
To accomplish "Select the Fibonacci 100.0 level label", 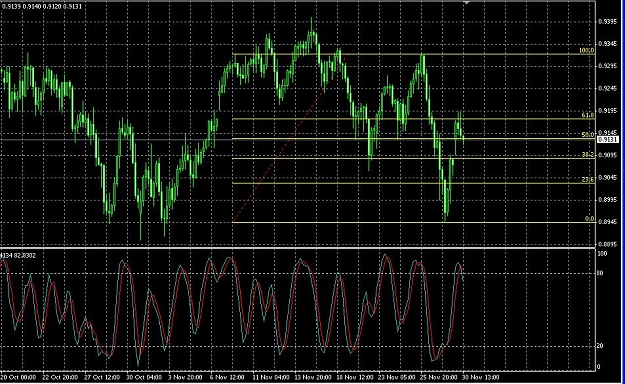I will (x=586, y=51).
